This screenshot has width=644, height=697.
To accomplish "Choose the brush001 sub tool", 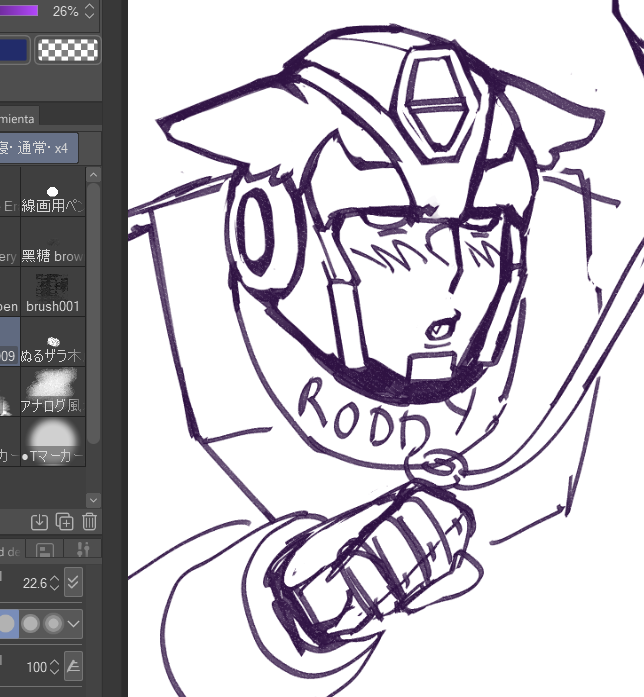I will click(x=52, y=292).
